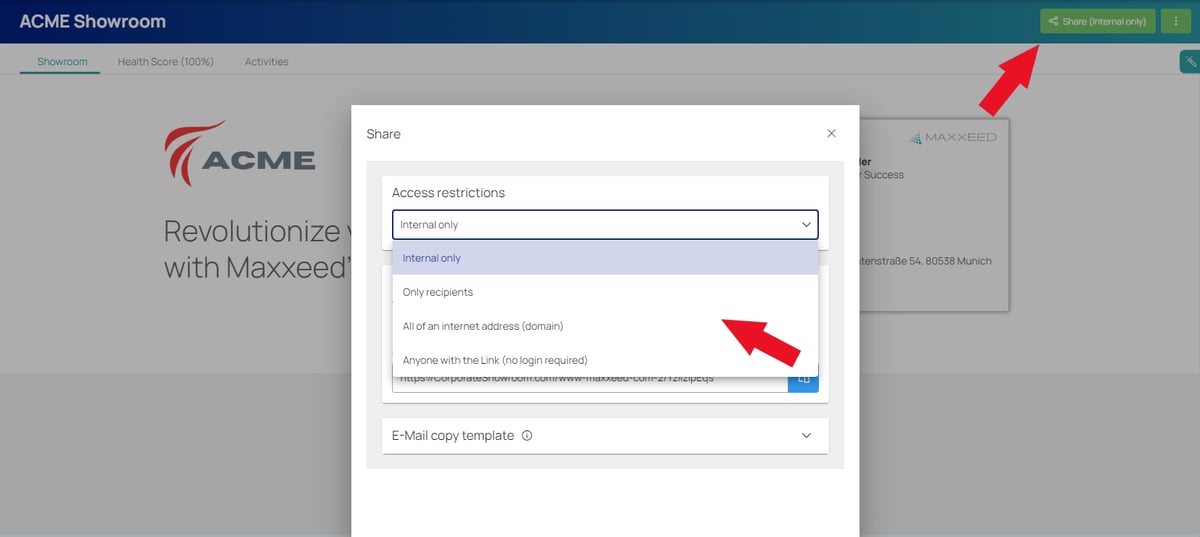The image size is (1200, 537).
Task: Close the Share dialog
Action: point(831,133)
